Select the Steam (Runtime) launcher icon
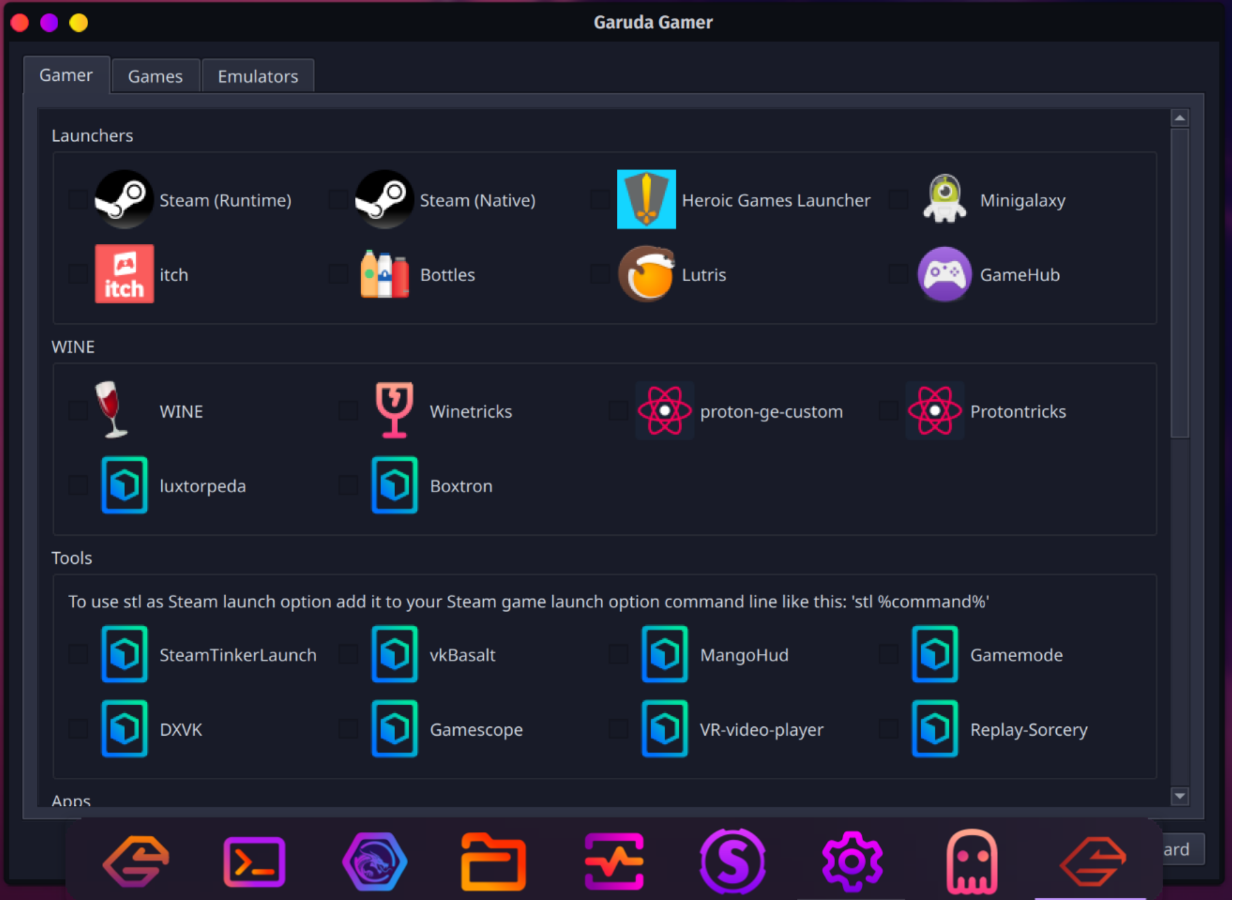Image resolution: width=1233 pixels, height=900 pixels. pyautogui.click(x=124, y=199)
